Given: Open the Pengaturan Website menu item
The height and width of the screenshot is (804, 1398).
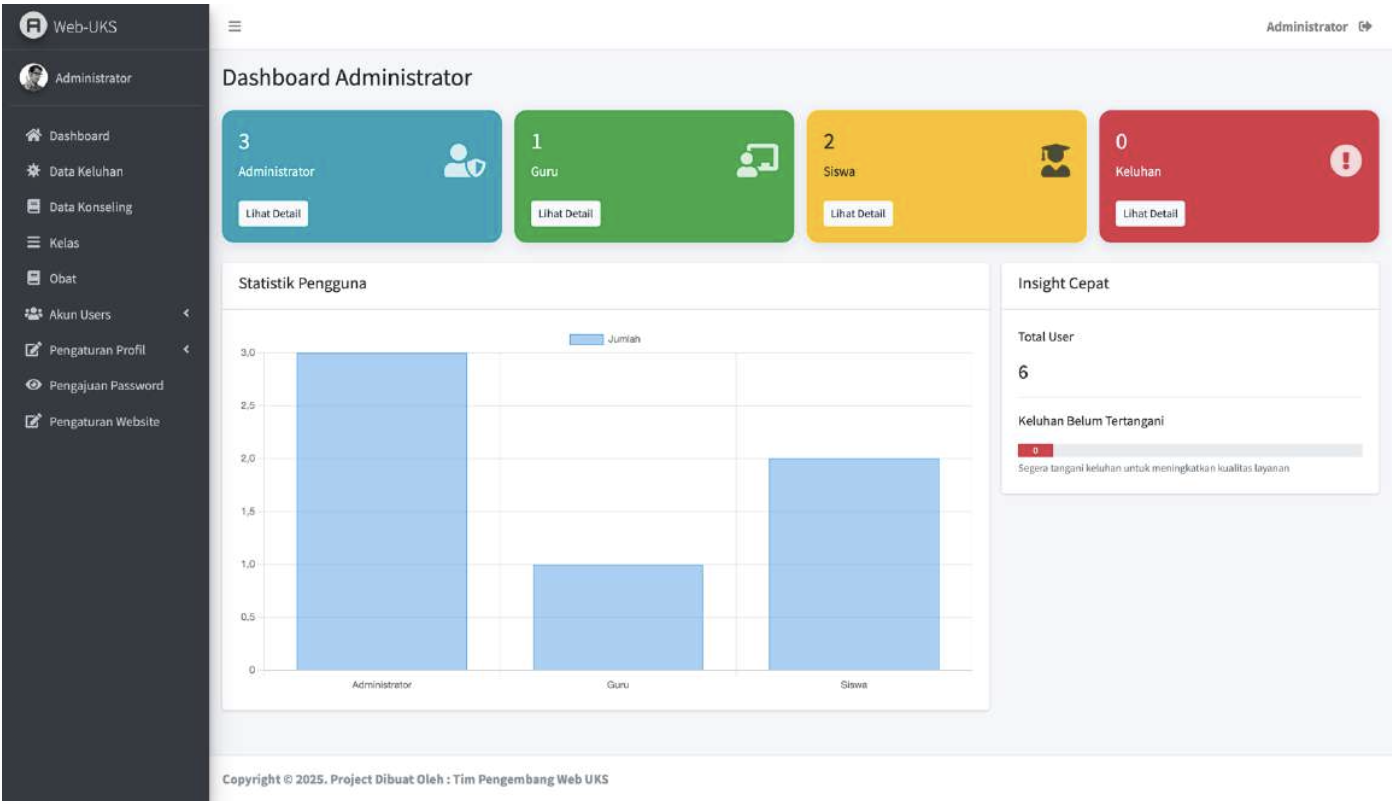Looking at the screenshot, I should point(105,421).
